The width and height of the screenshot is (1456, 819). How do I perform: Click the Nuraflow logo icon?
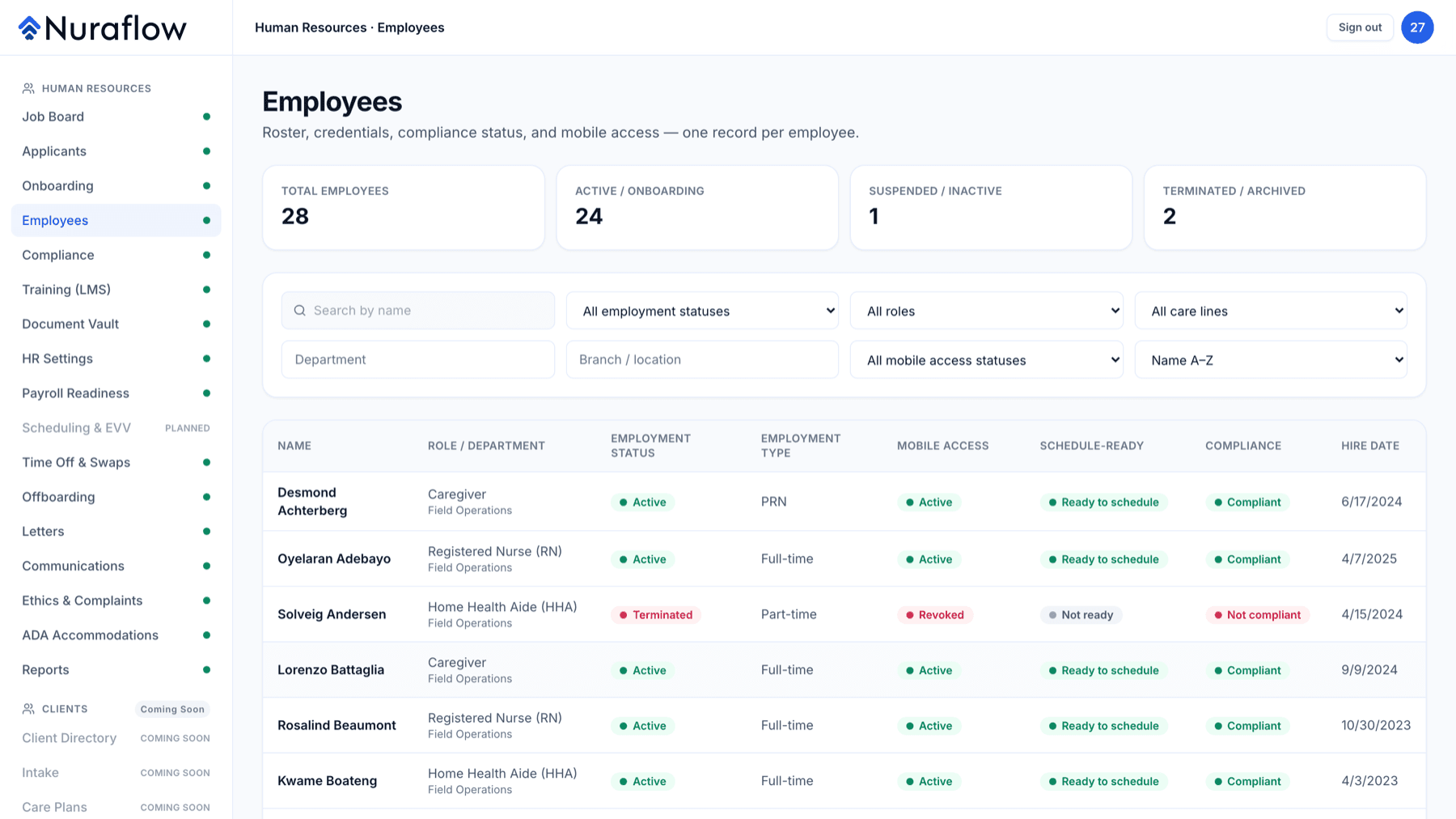point(29,28)
